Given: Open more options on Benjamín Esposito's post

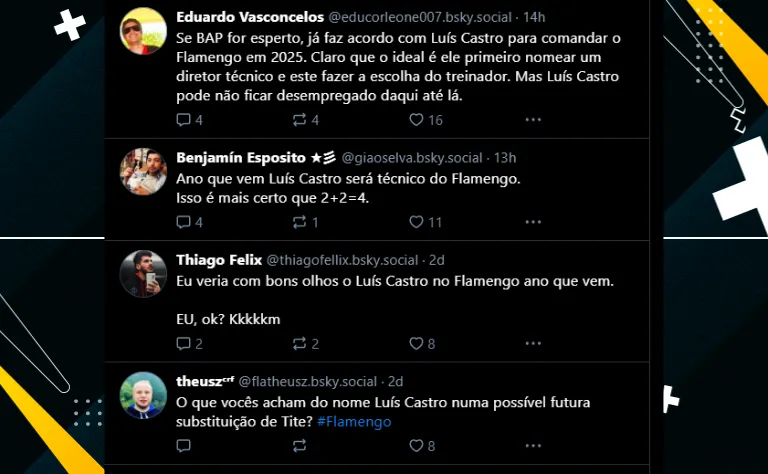Looking at the screenshot, I should pos(533,222).
